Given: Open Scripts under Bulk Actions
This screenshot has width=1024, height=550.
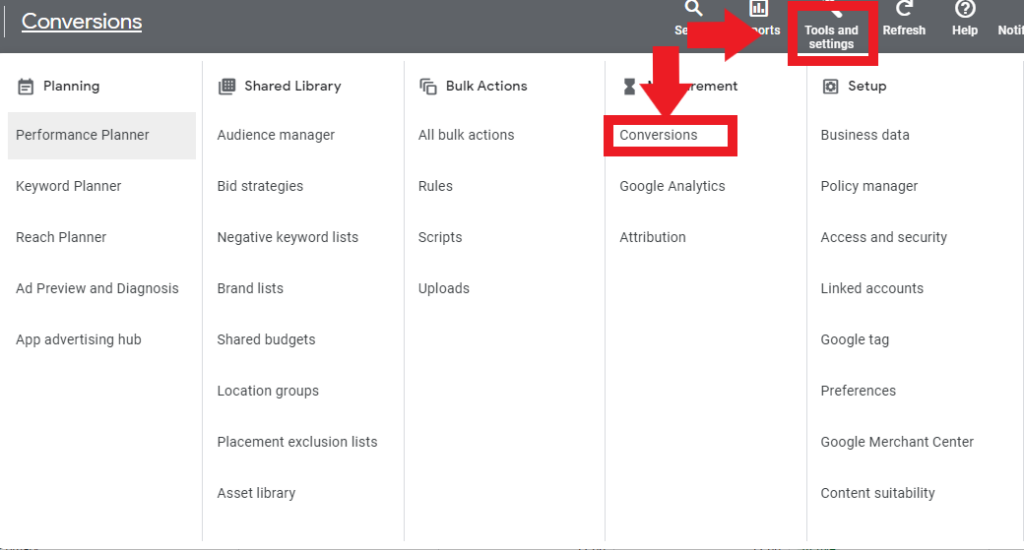Looking at the screenshot, I should (x=440, y=237).
